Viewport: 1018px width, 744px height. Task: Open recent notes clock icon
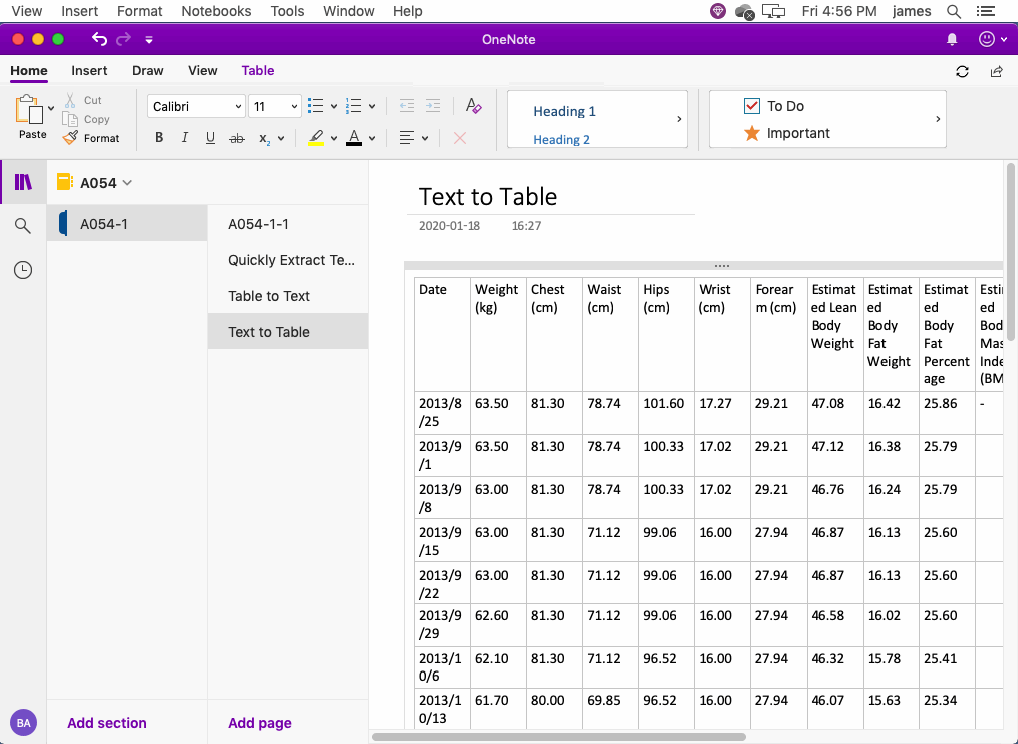pos(23,270)
